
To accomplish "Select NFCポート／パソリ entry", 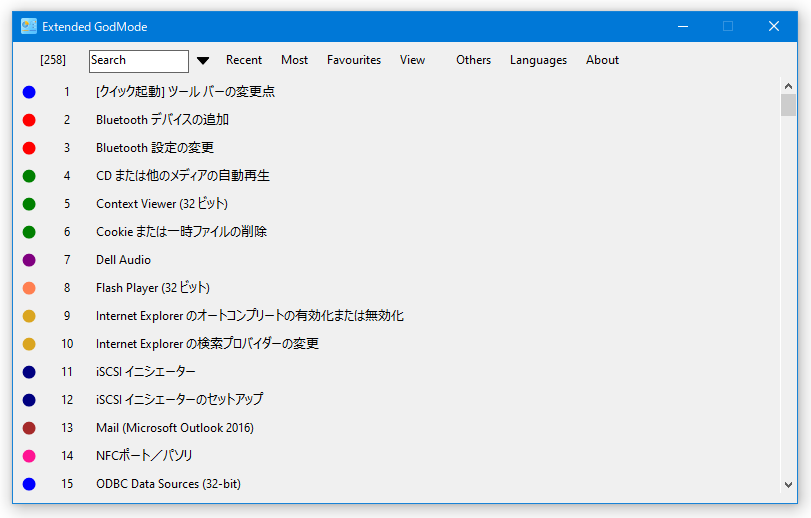I will pyautogui.click(x=144, y=455).
